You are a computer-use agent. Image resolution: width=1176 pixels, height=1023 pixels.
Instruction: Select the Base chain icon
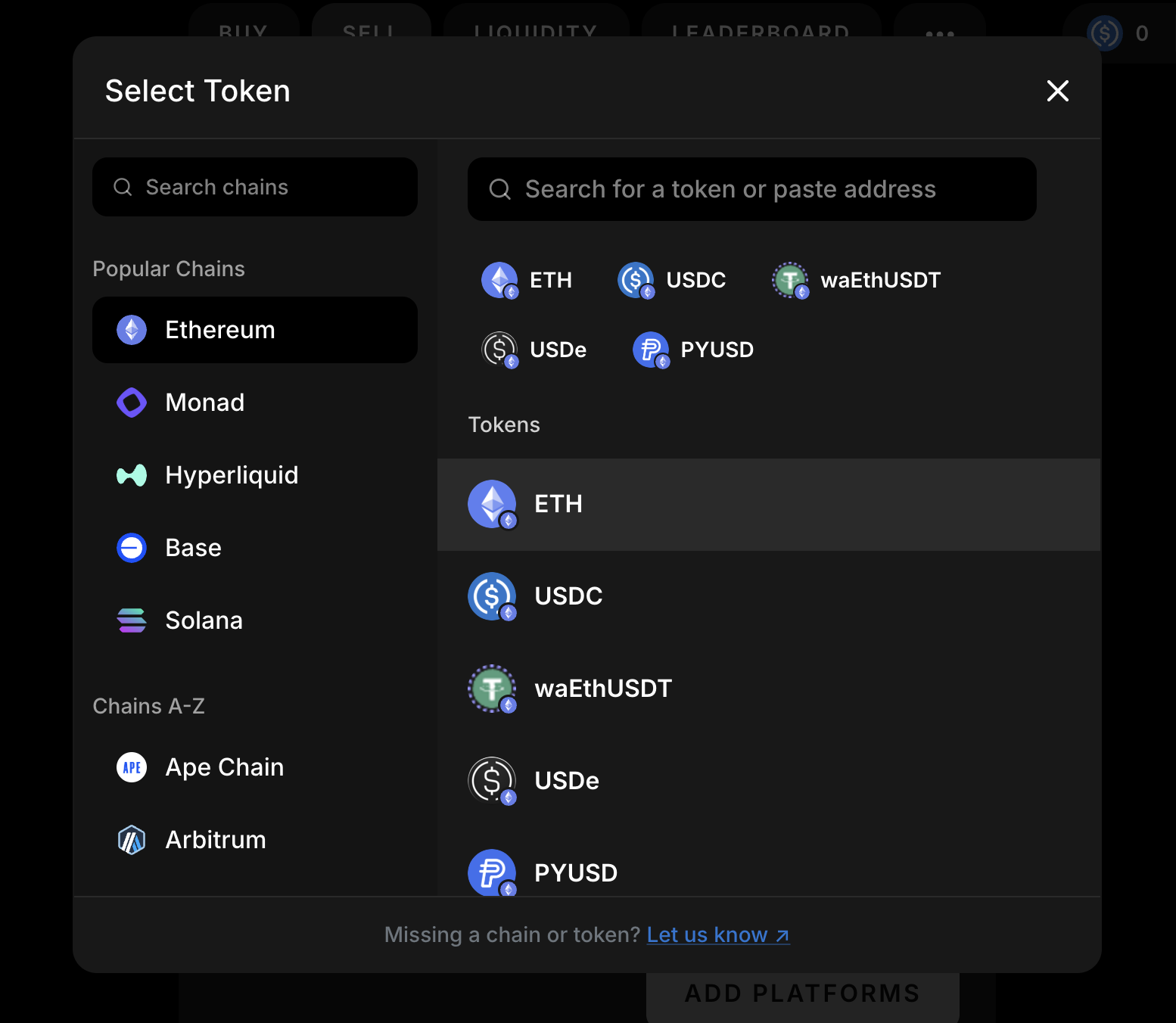(131, 547)
